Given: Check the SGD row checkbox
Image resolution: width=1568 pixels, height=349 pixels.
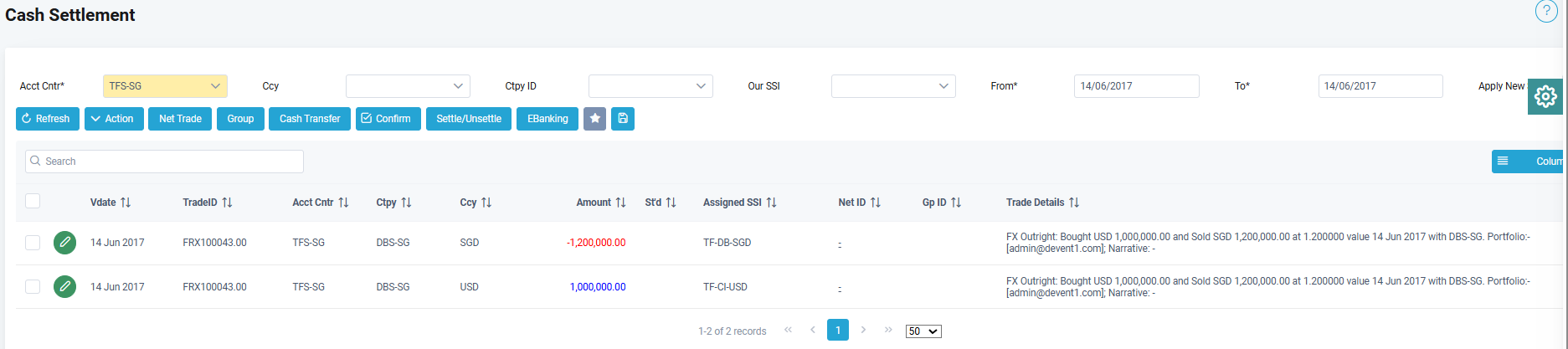Looking at the screenshot, I should 33,243.
